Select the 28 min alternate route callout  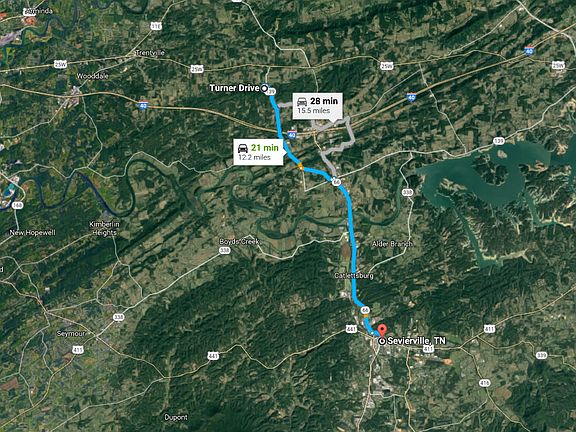[317, 107]
